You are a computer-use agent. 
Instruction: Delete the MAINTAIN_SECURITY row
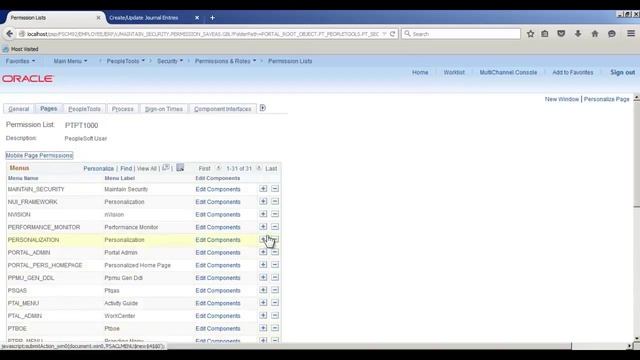275,189
